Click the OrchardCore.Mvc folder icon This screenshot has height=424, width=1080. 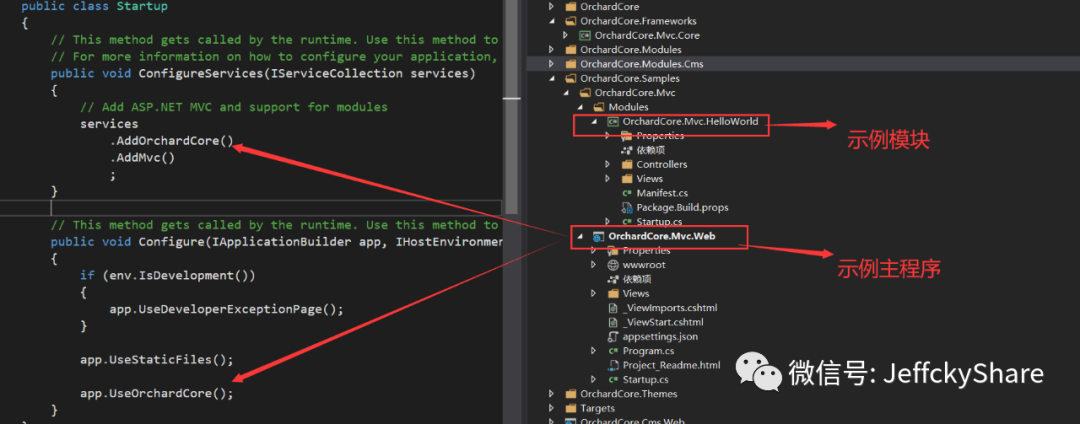585,93
